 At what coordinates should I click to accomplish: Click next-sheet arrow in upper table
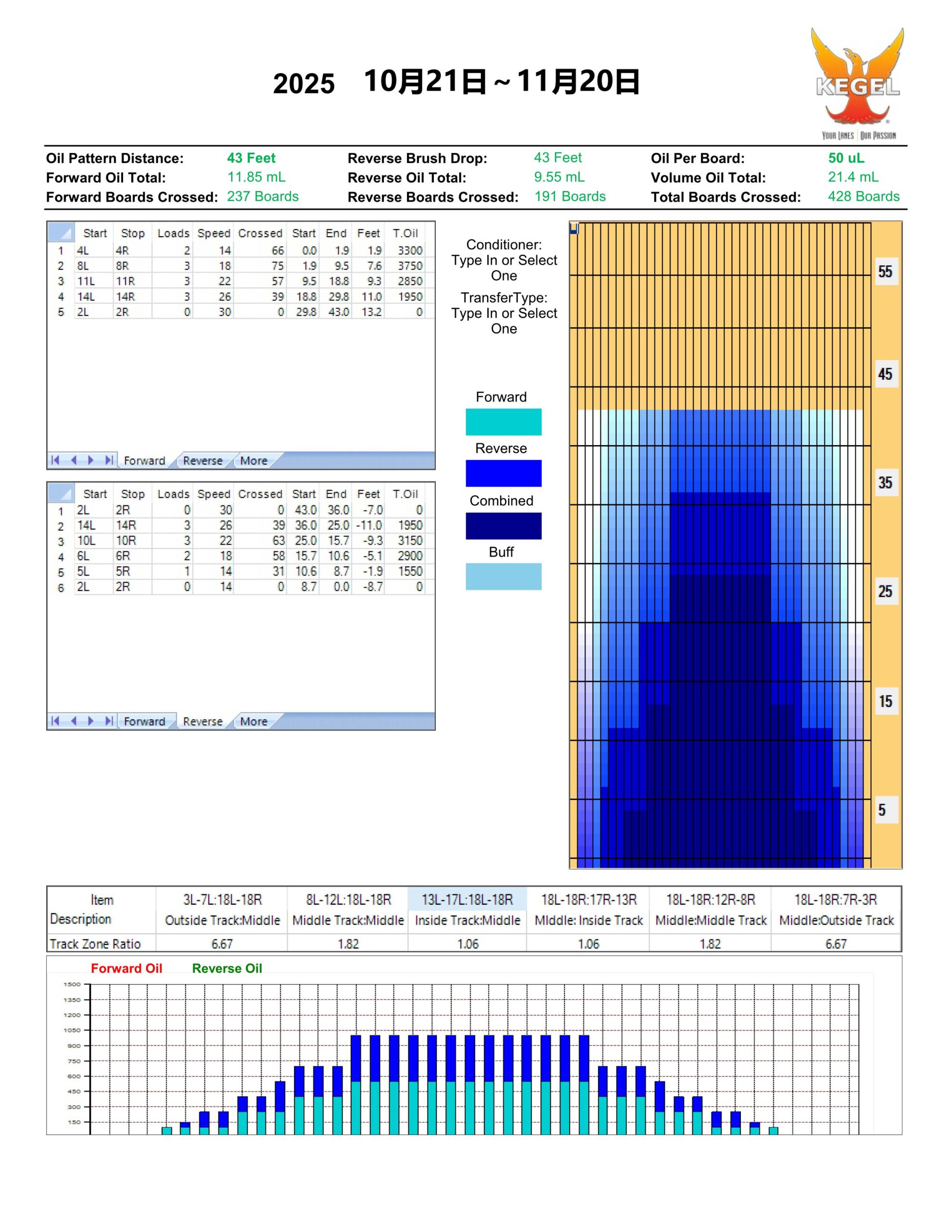pos(91,460)
